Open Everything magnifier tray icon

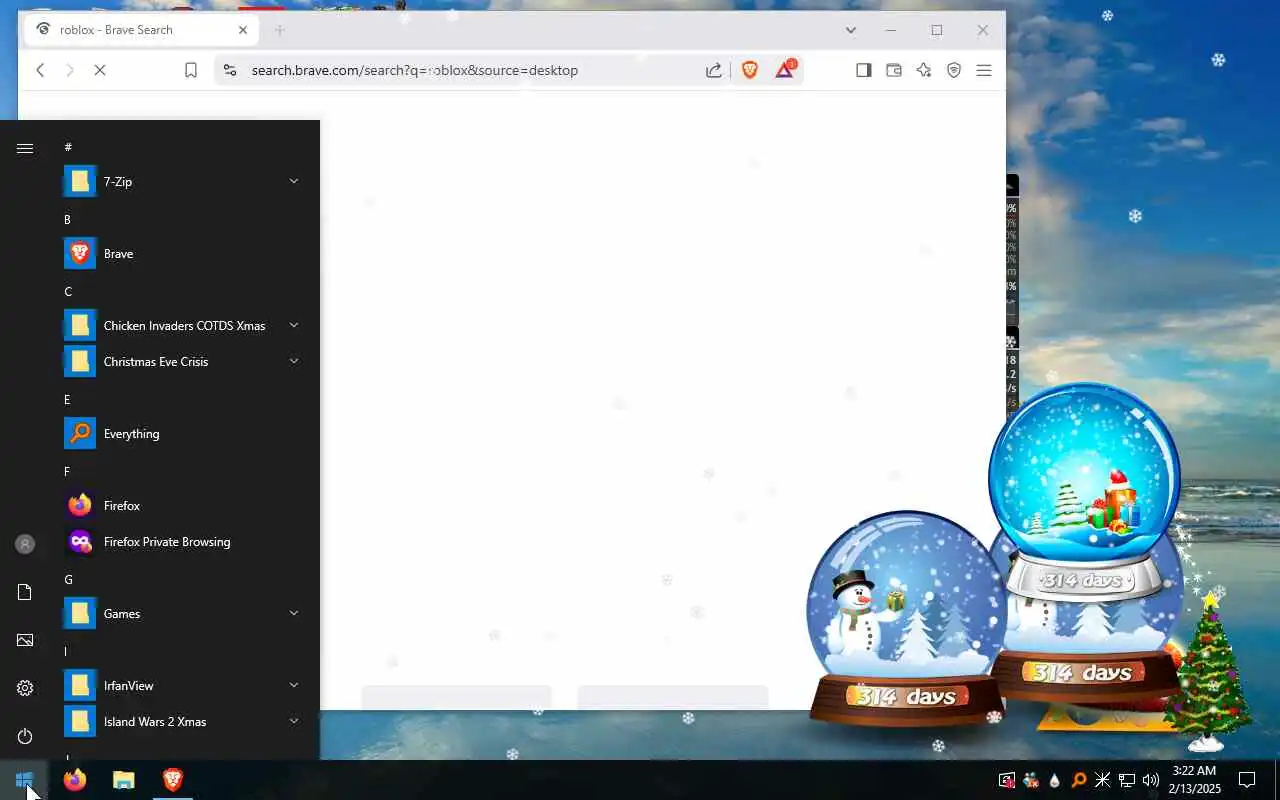tap(1078, 780)
